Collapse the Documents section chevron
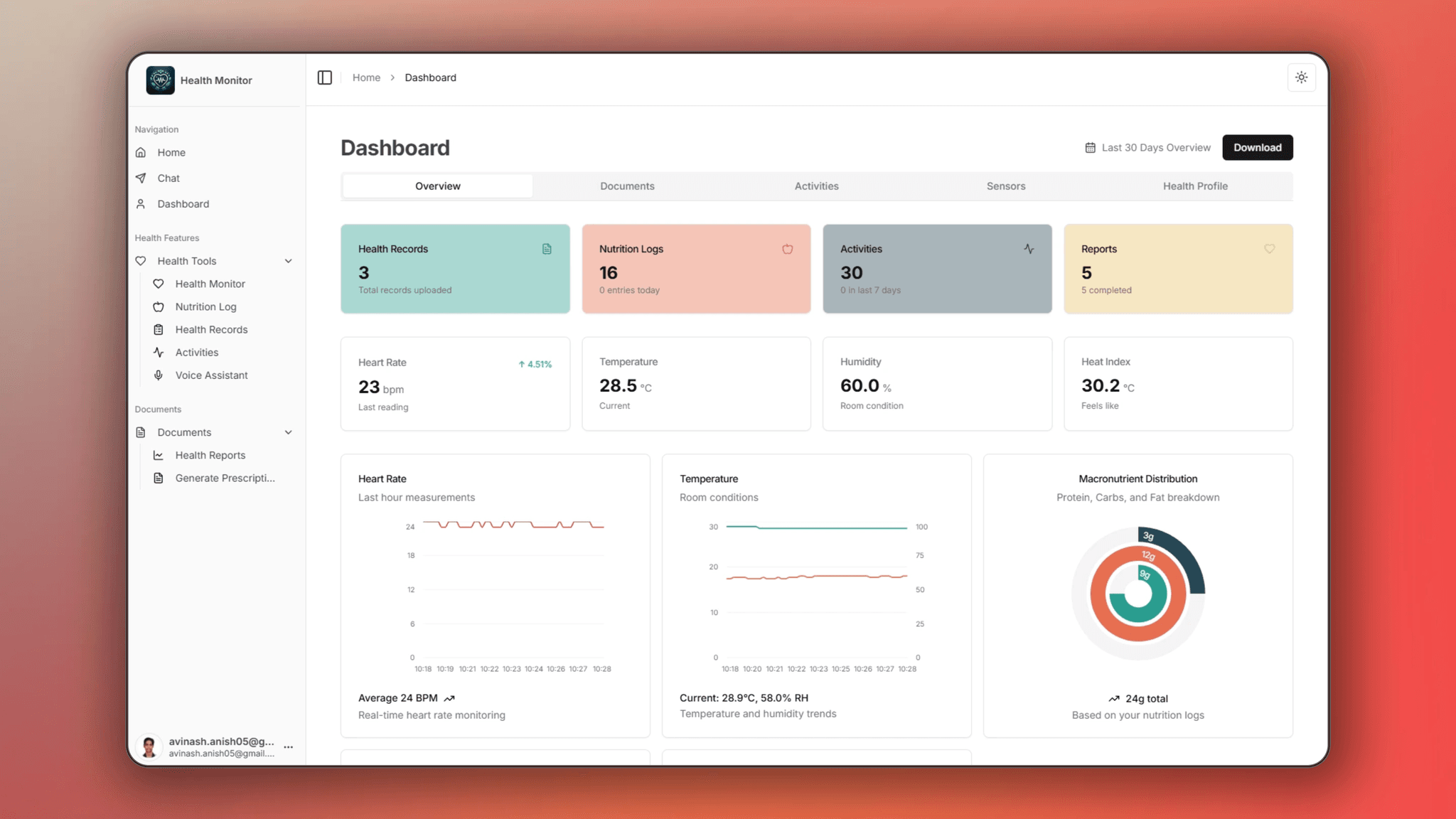Screen dimensions: 1456x819 point(289,432)
